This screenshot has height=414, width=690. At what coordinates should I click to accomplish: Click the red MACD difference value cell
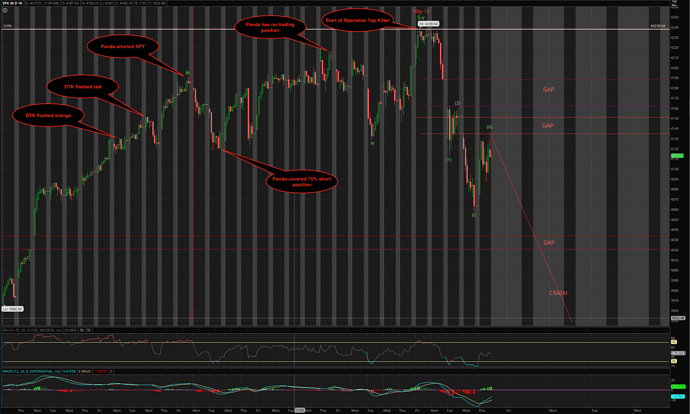101,371
